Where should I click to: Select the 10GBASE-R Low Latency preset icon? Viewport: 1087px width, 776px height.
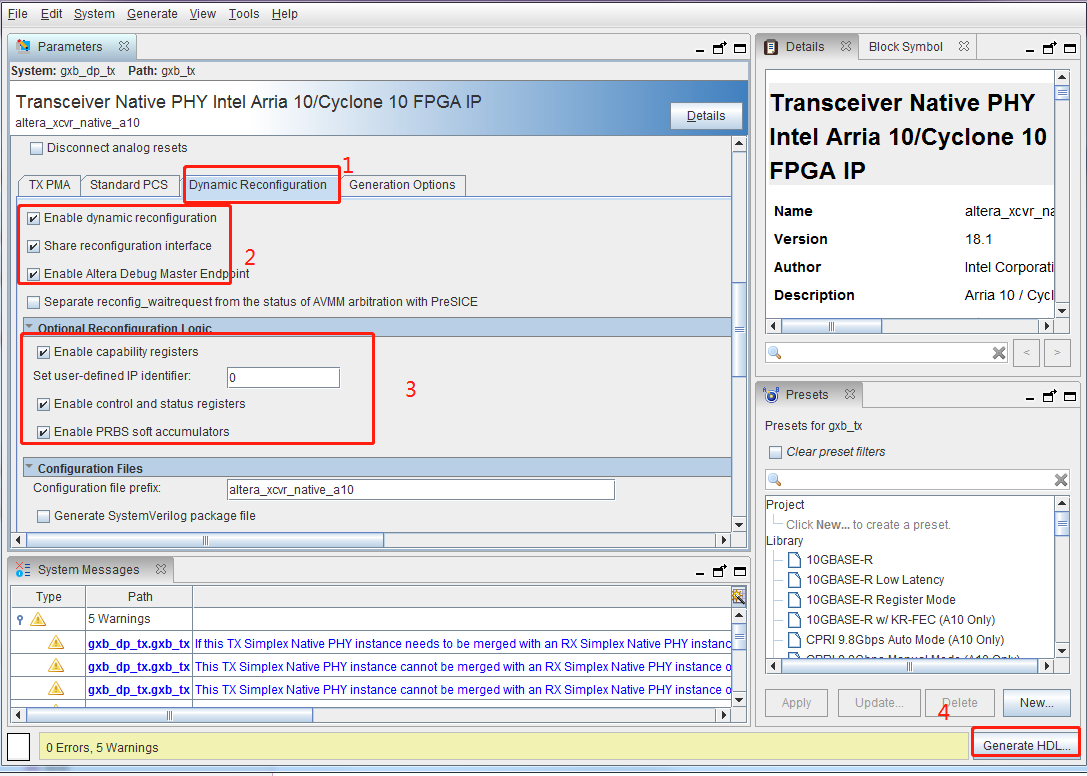coord(794,580)
